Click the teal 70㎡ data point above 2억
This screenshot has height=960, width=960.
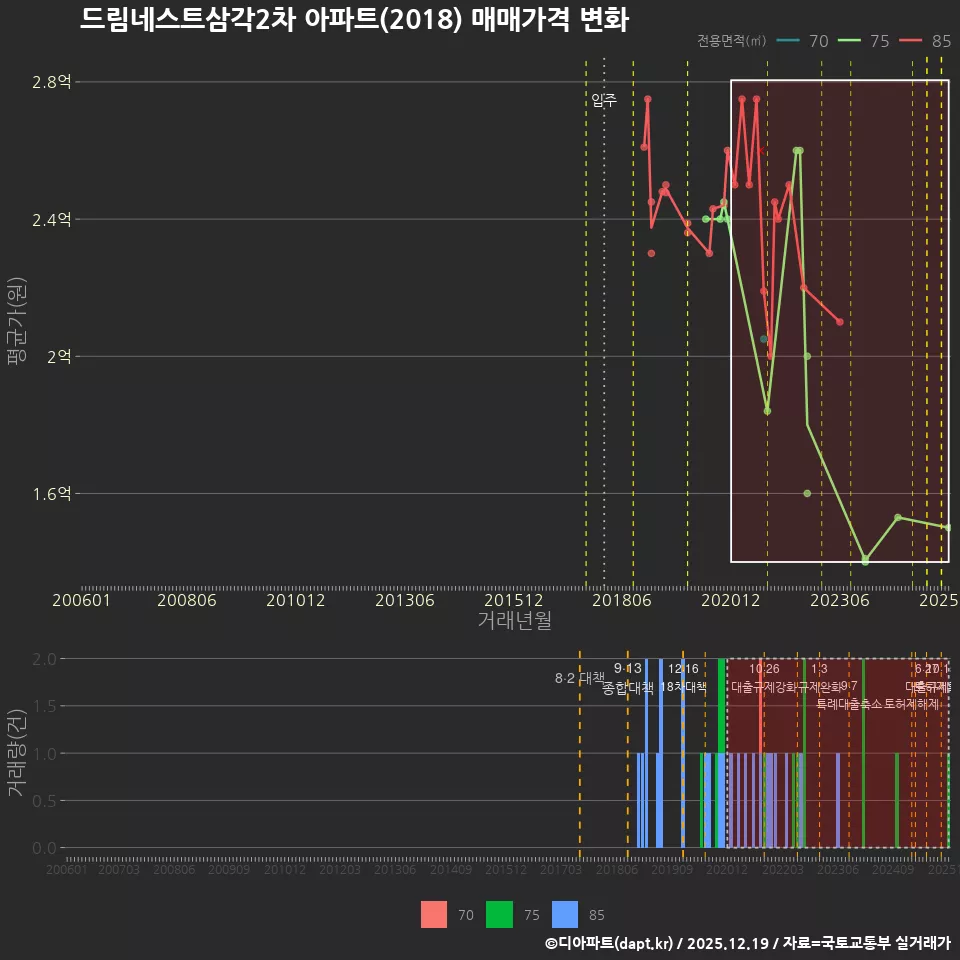click(x=763, y=339)
